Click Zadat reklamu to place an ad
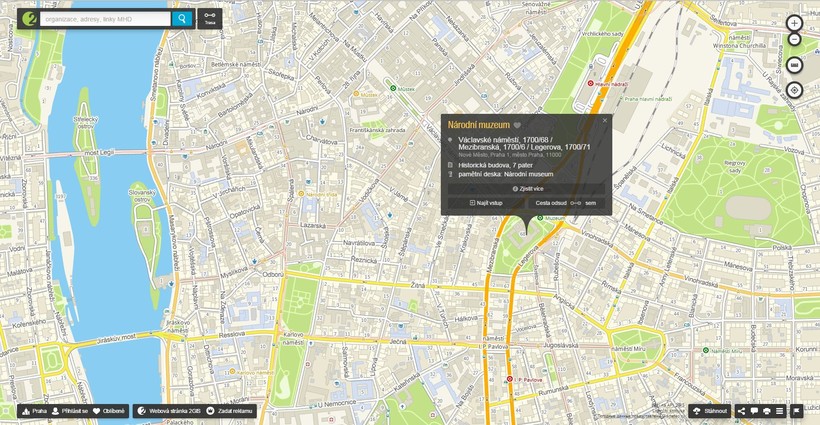This screenshot has width=820, height=425. click(231, 411)
